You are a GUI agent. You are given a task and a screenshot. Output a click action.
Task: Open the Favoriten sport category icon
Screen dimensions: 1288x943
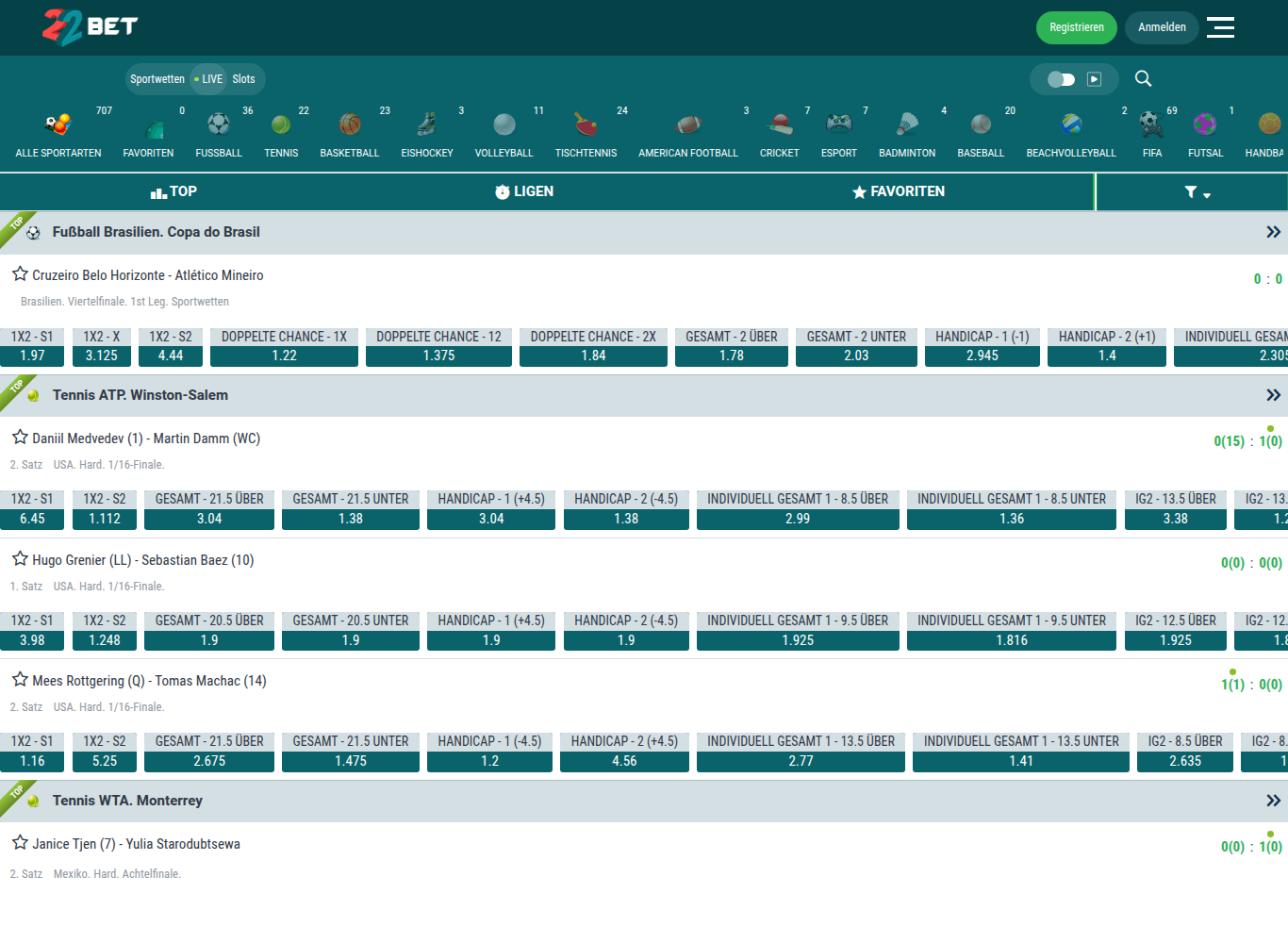(x=155, y=128)
